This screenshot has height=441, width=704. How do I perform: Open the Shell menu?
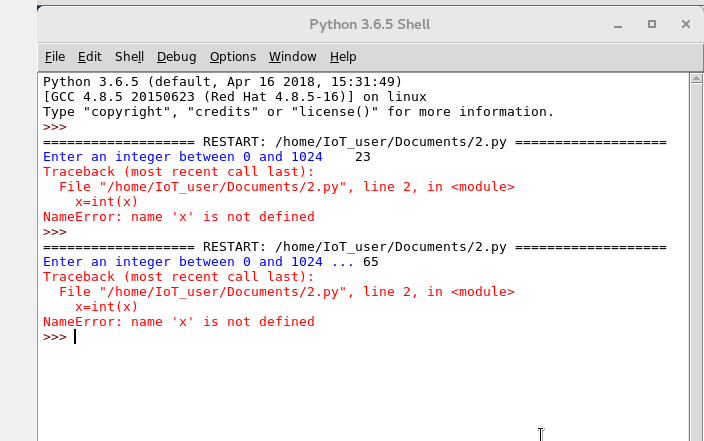130,57
